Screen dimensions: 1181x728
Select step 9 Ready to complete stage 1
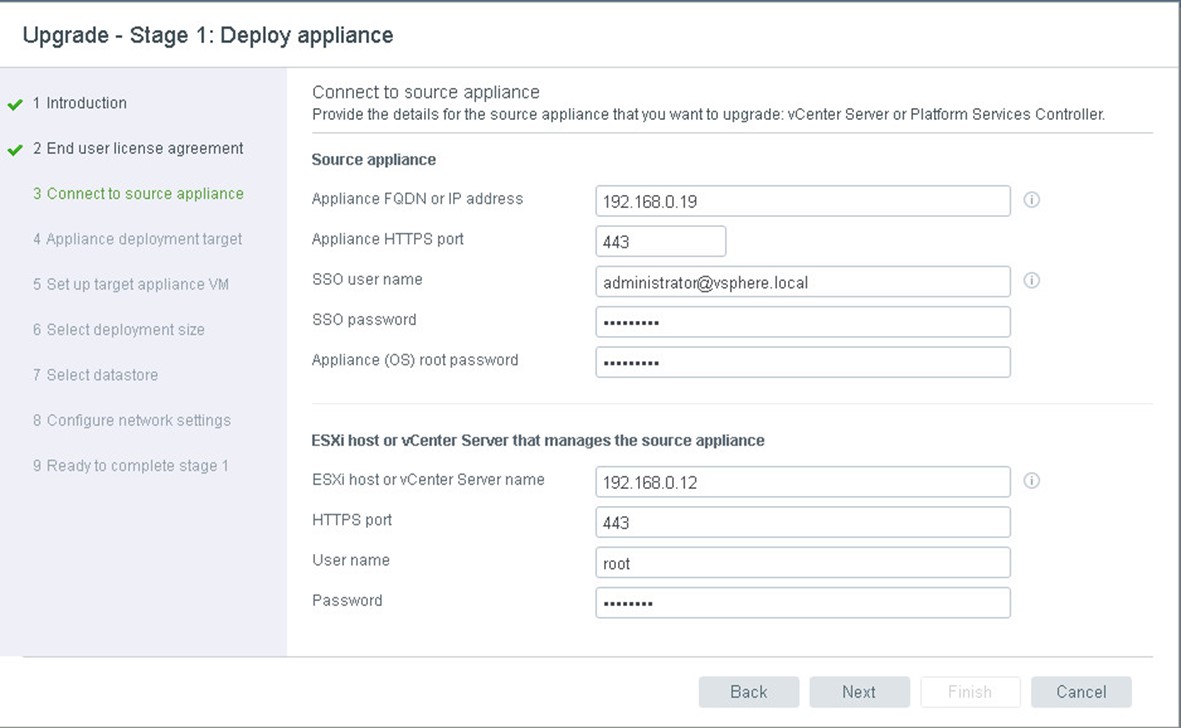pyautogui.click(x=130, y=465)
